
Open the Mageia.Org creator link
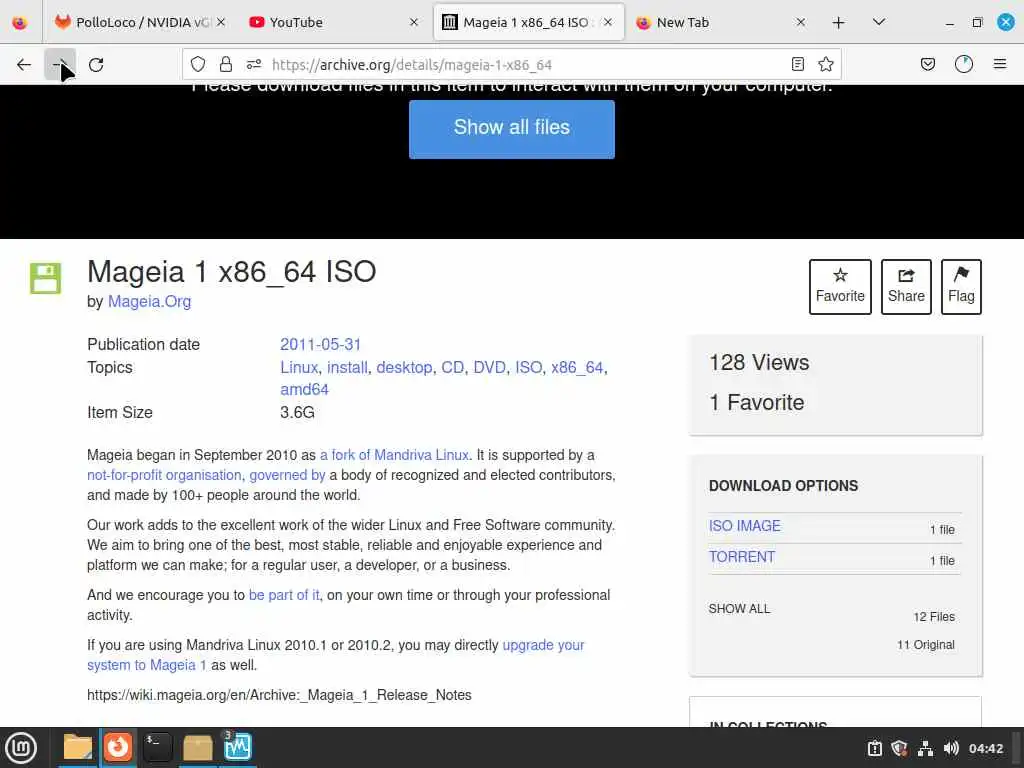(150, 301)
